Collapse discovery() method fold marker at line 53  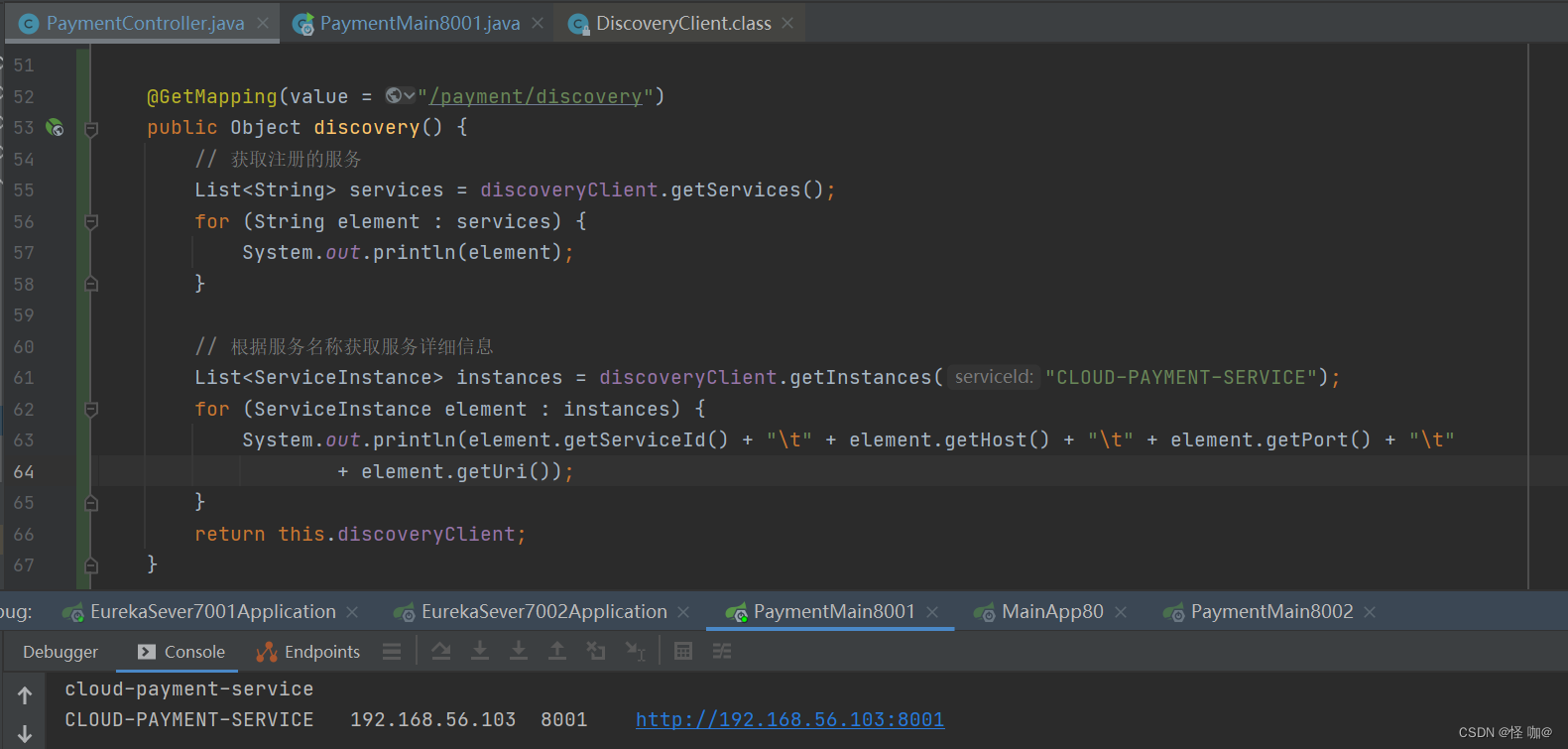[91, 128]
